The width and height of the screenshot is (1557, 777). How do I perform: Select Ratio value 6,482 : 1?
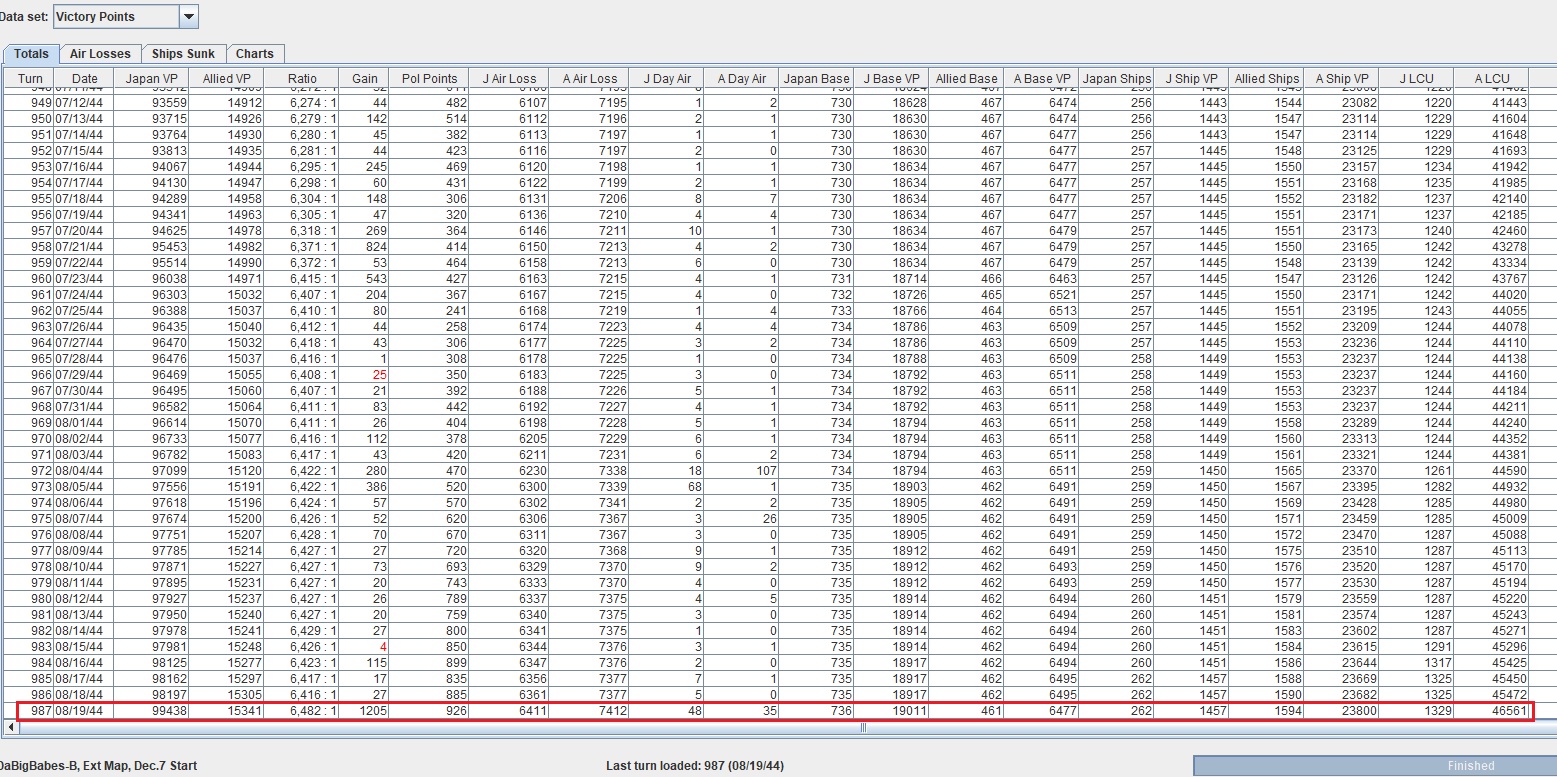point(313,711)
